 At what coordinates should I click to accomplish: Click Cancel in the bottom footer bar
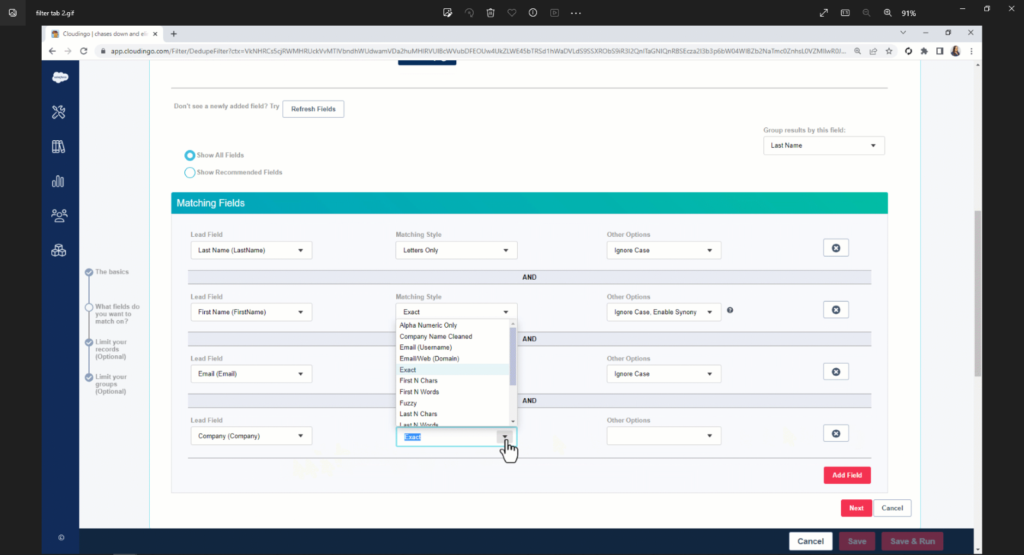pos(810,541)
